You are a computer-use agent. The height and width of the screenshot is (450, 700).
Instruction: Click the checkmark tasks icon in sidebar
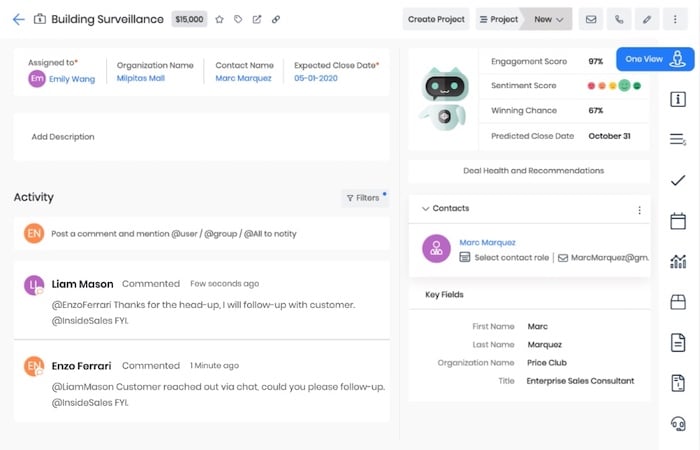click(x=678, y=180)
